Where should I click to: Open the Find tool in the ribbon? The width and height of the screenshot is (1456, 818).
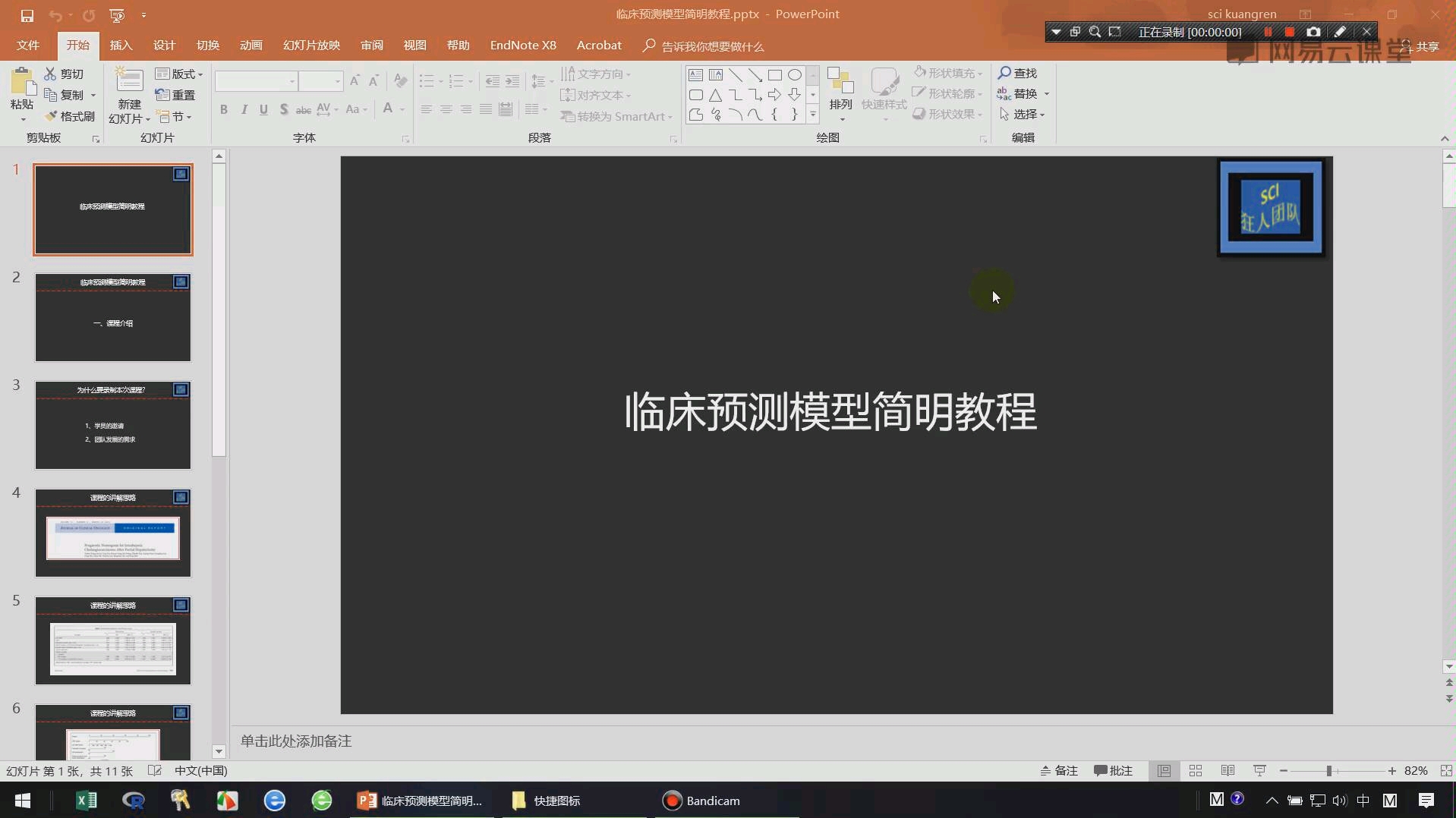(1020, 73)
